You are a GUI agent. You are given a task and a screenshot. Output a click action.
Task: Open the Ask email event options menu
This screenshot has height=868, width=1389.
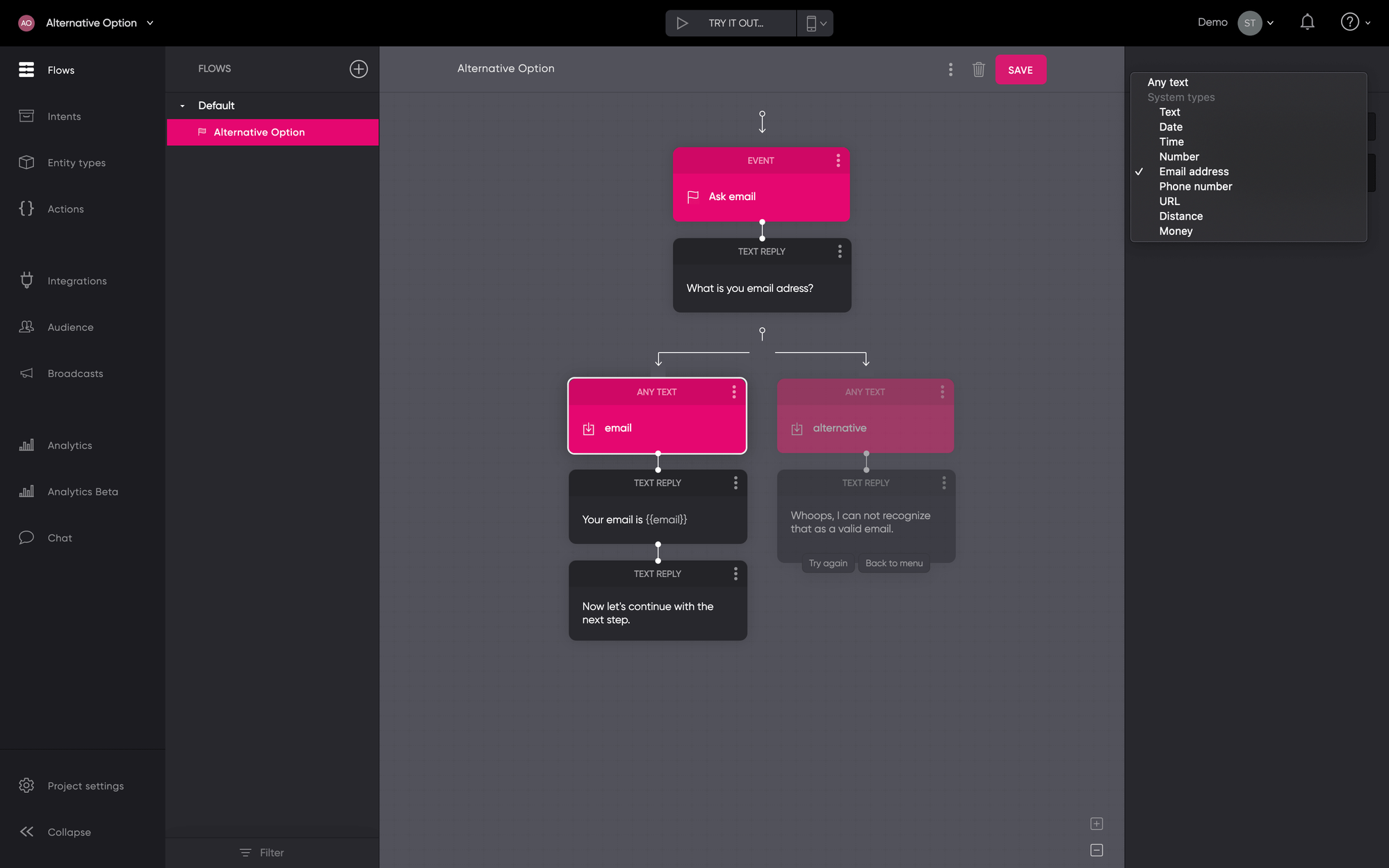838,161
